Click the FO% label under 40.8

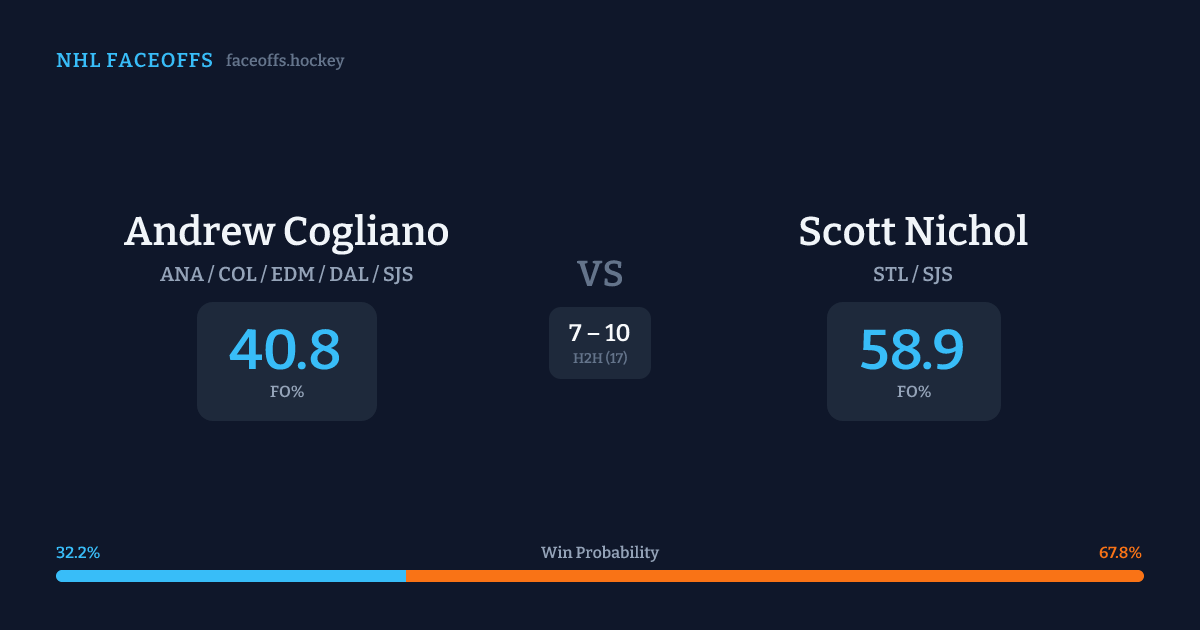tap(286, 392)
